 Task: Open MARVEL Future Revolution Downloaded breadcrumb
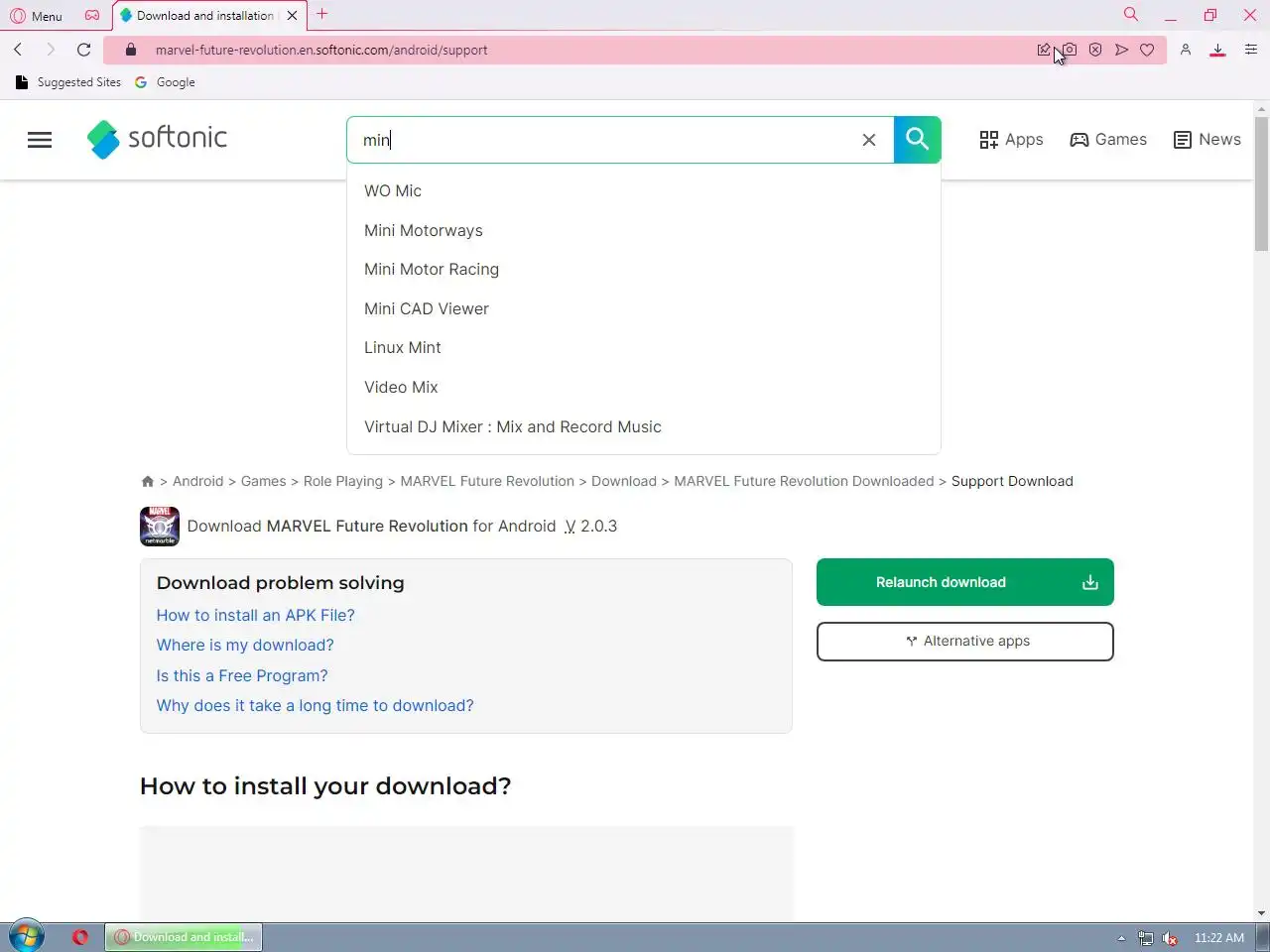click(804, 481)
